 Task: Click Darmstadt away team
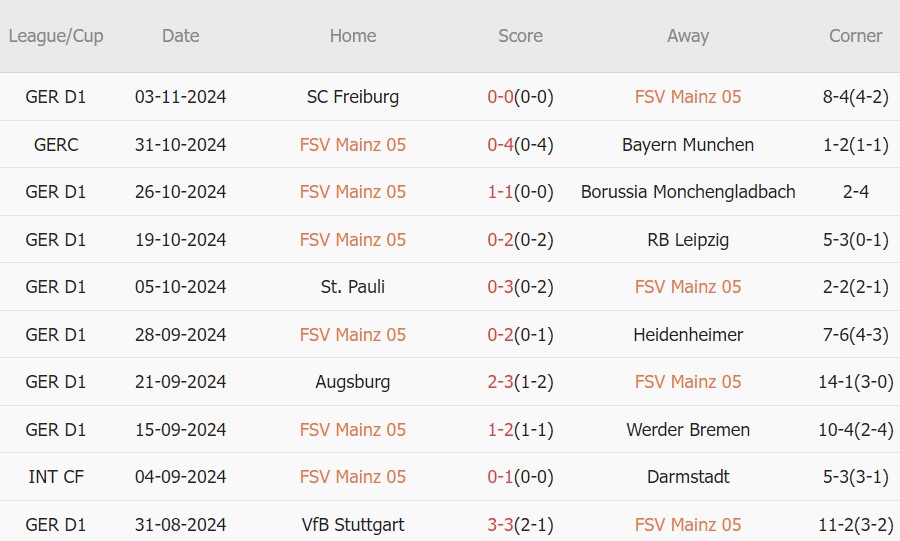click(x=688, y=477)
